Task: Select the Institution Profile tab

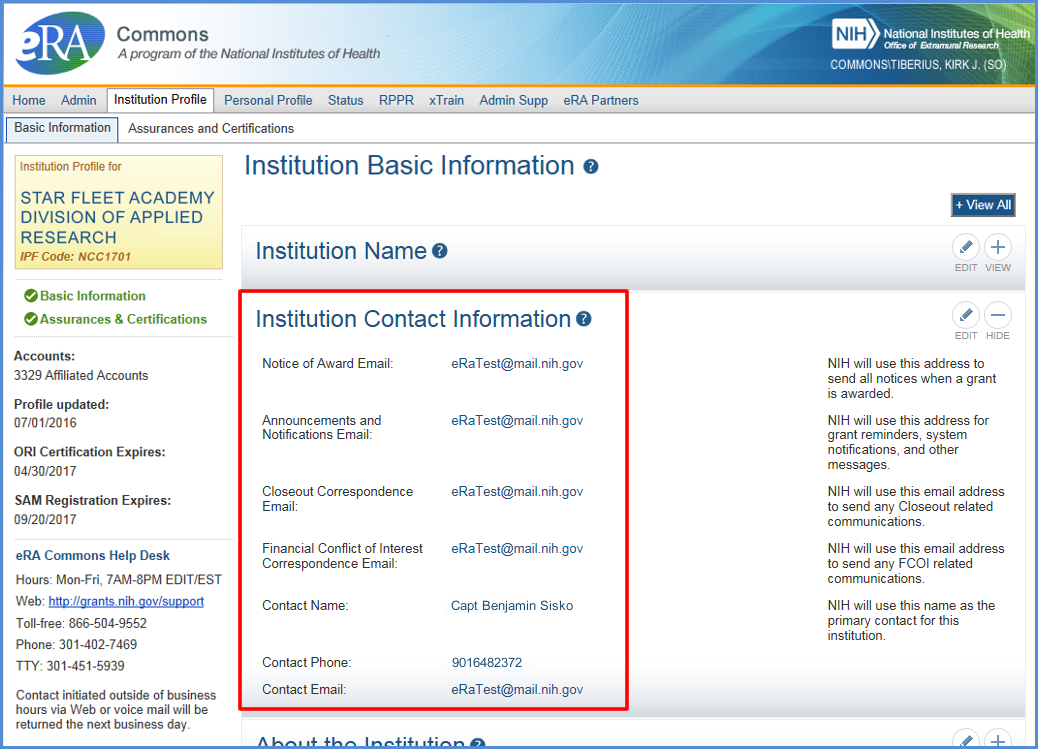Action: (x=160, y=100)
